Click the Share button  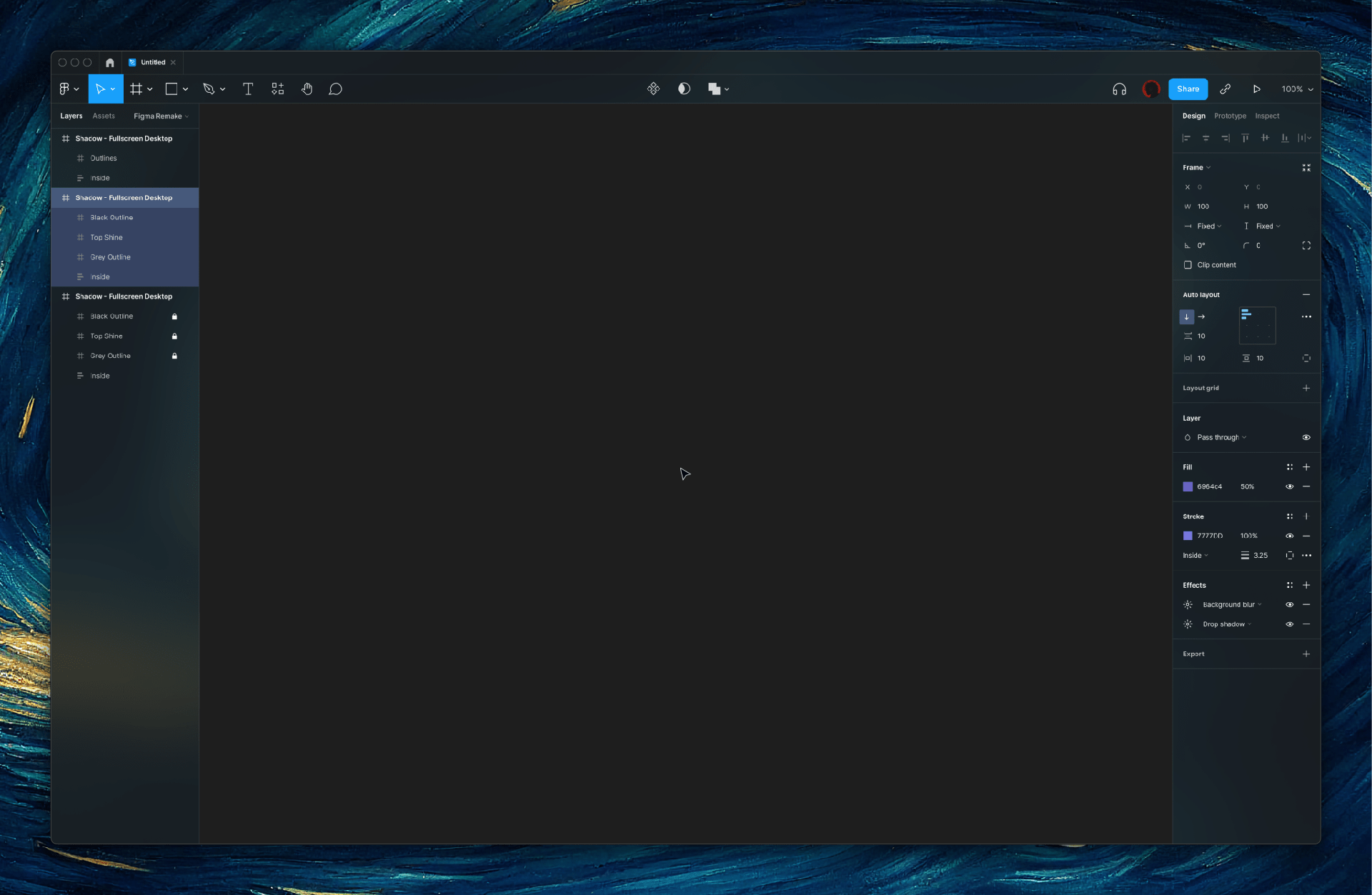point(1188,89)
